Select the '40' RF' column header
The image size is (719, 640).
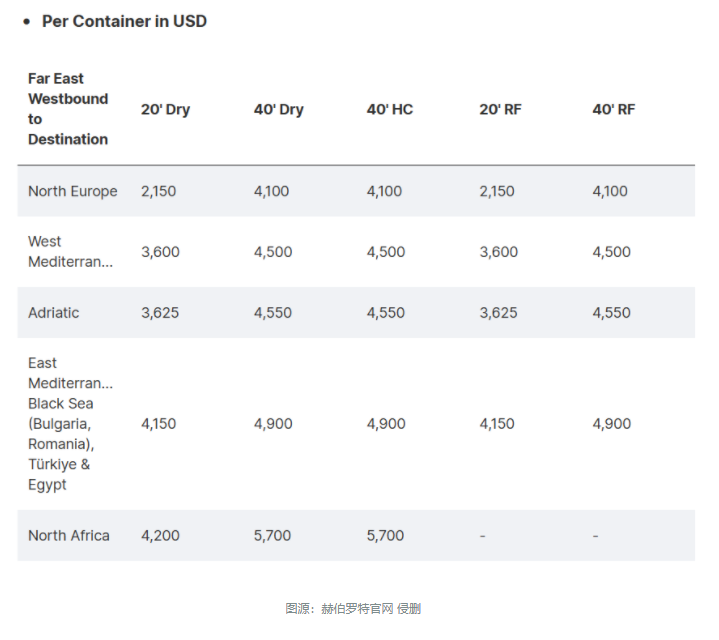coord(614,109)
